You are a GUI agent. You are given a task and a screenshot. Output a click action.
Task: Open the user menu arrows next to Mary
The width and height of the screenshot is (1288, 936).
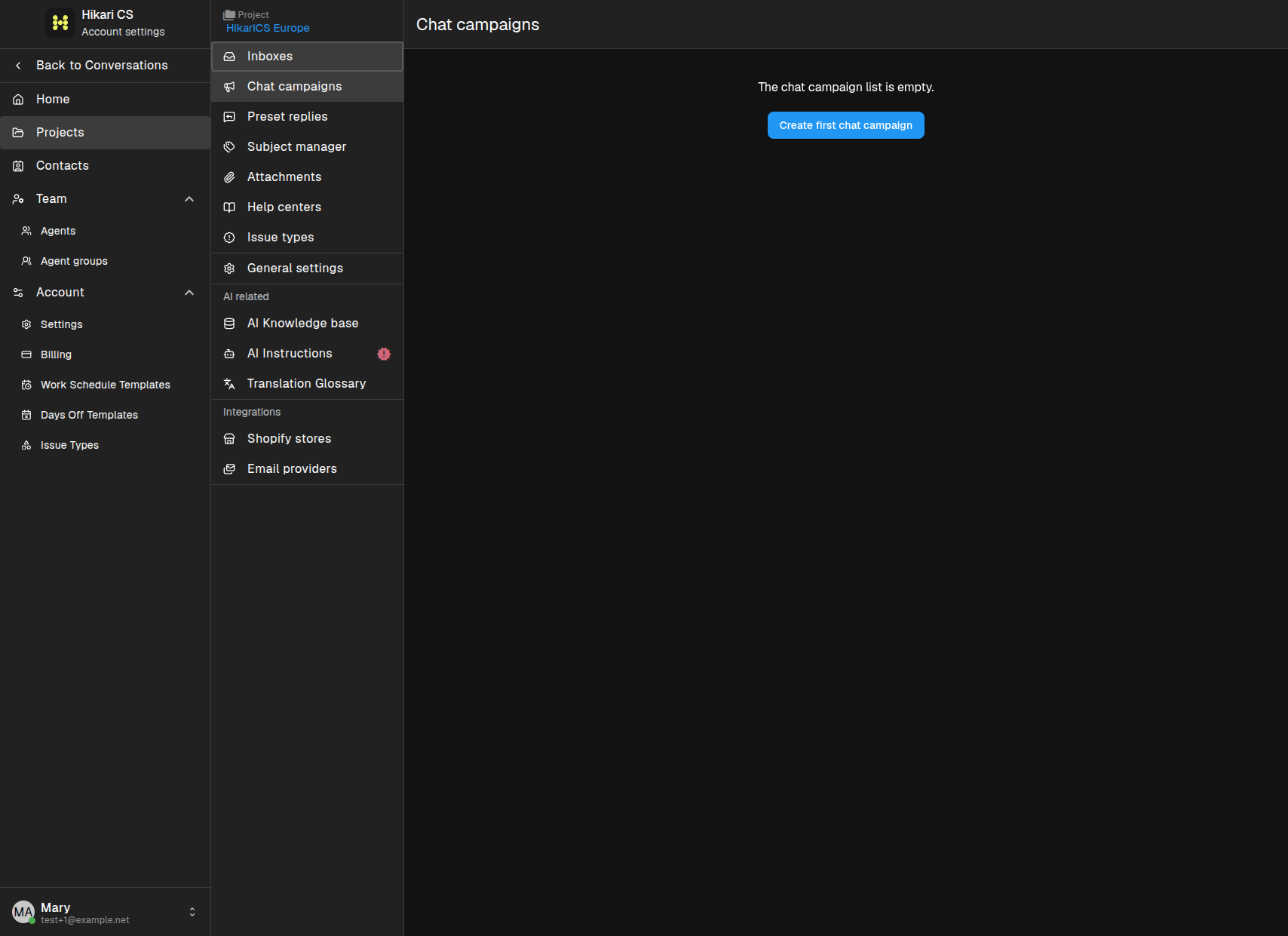(x=192, y=912)
